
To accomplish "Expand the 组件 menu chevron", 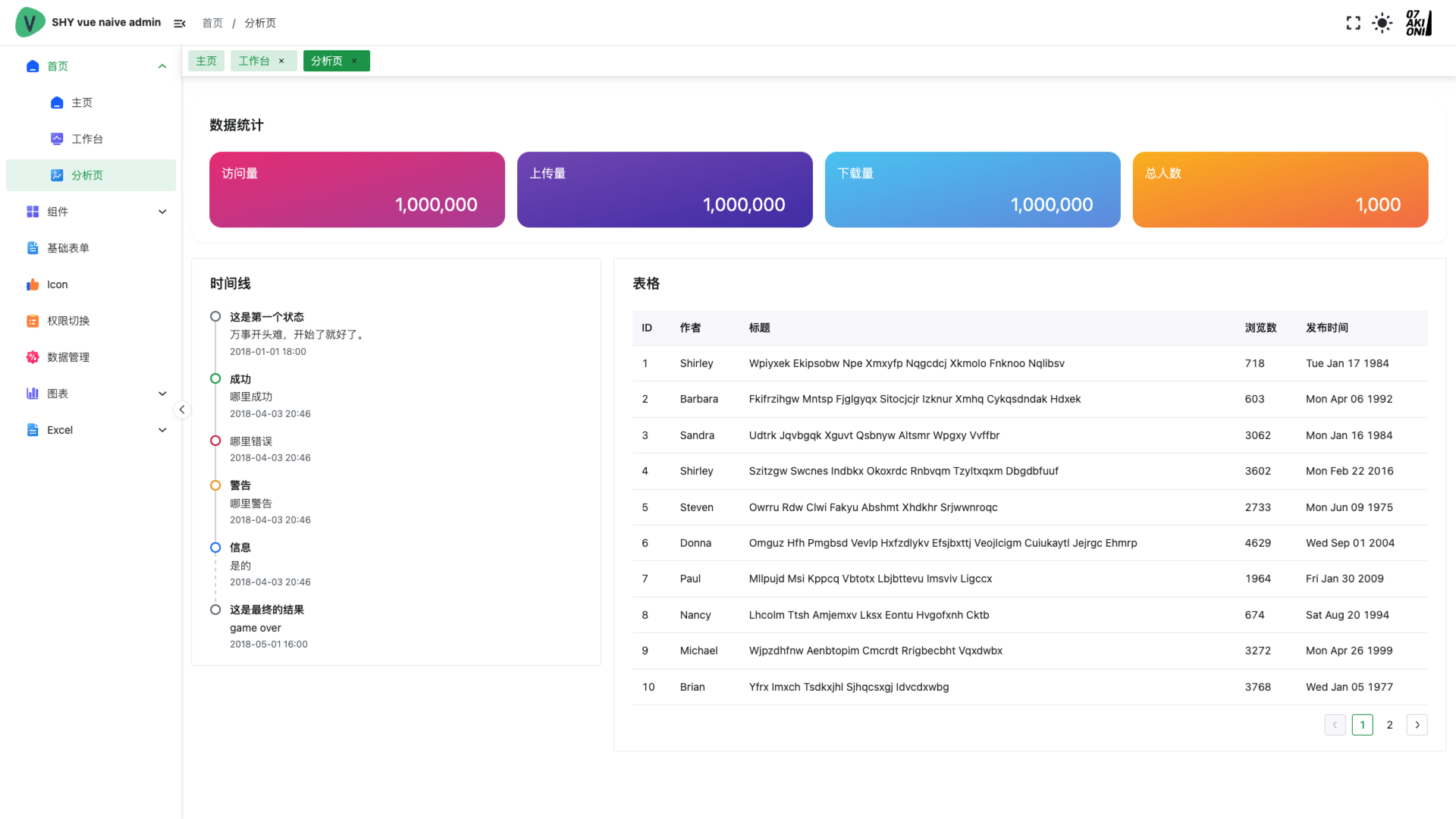I will click(162, 212).
